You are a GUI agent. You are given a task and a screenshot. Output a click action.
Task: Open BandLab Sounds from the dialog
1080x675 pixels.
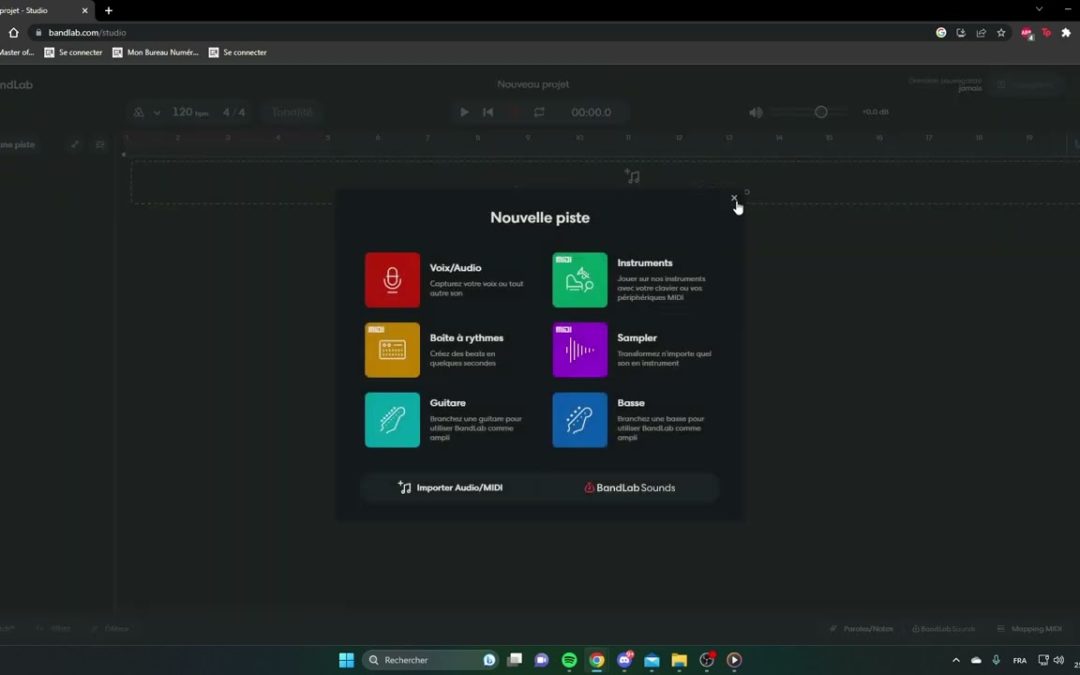(630, 488)
